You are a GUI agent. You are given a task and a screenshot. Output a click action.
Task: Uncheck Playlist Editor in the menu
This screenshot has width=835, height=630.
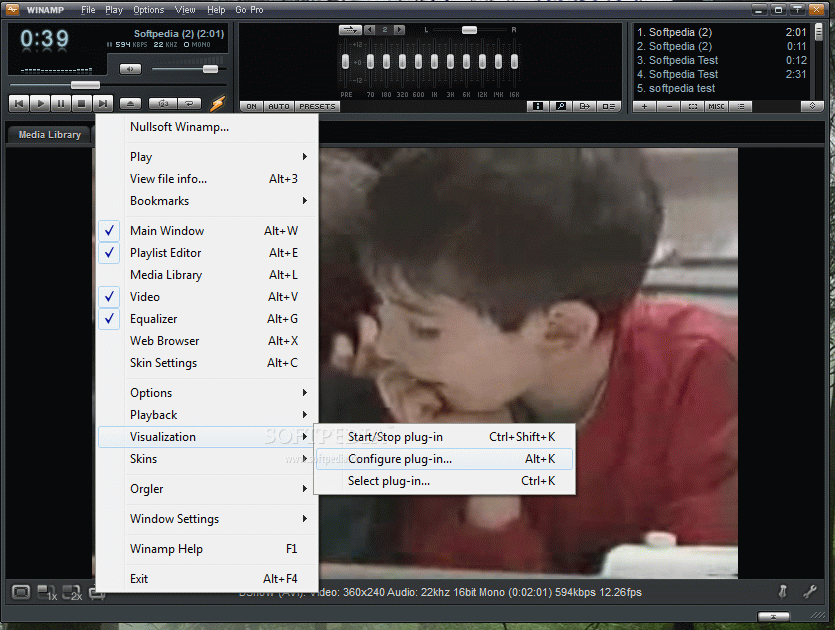pos(208,253)
